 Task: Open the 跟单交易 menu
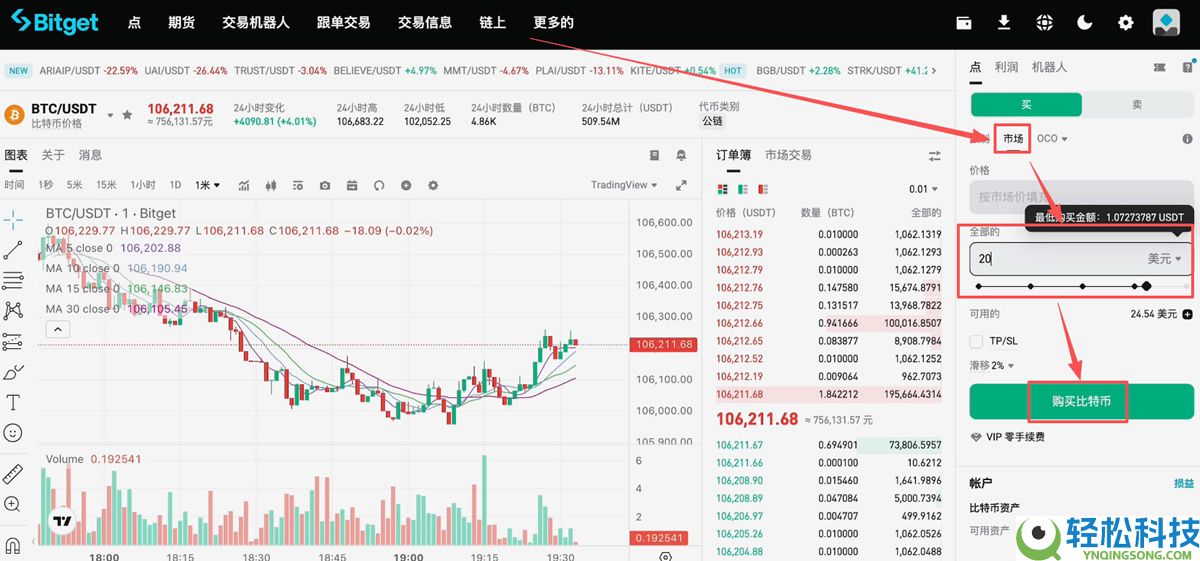tap(343, 22)
